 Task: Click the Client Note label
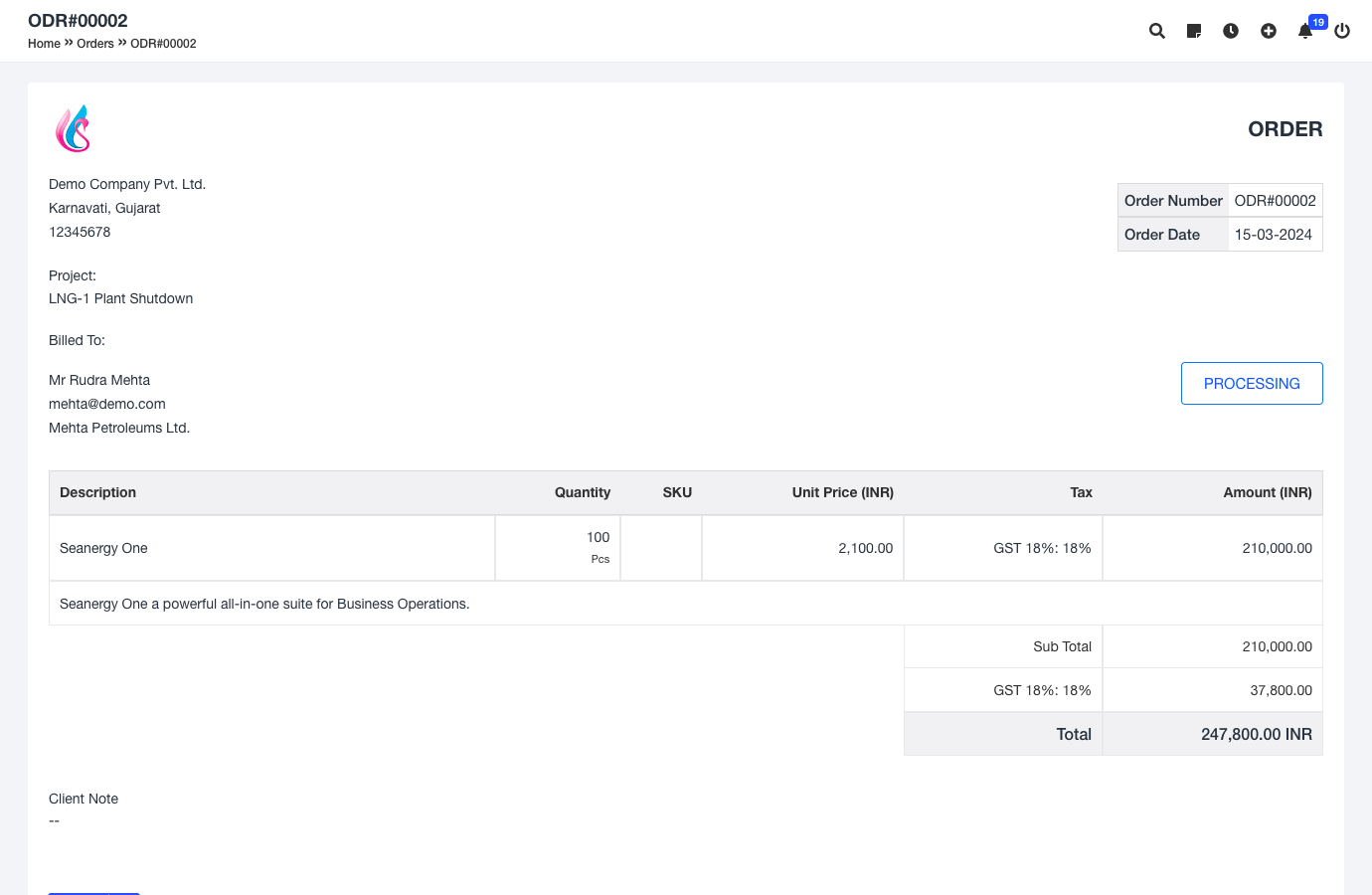coord(84,799)
